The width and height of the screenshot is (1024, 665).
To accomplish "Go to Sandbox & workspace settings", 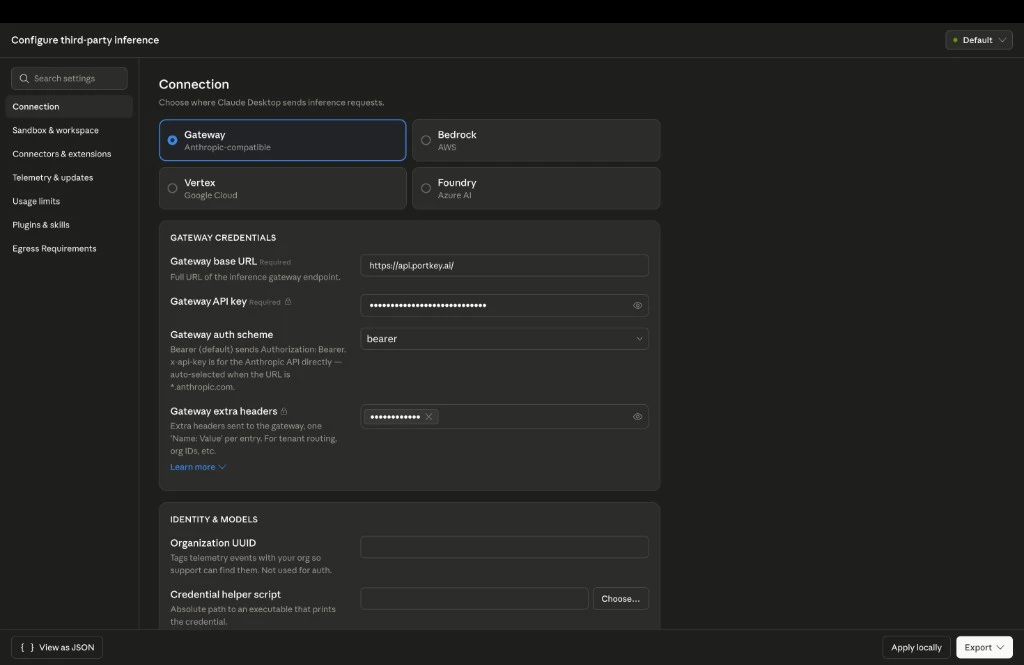I will click(x=55, y=130).
